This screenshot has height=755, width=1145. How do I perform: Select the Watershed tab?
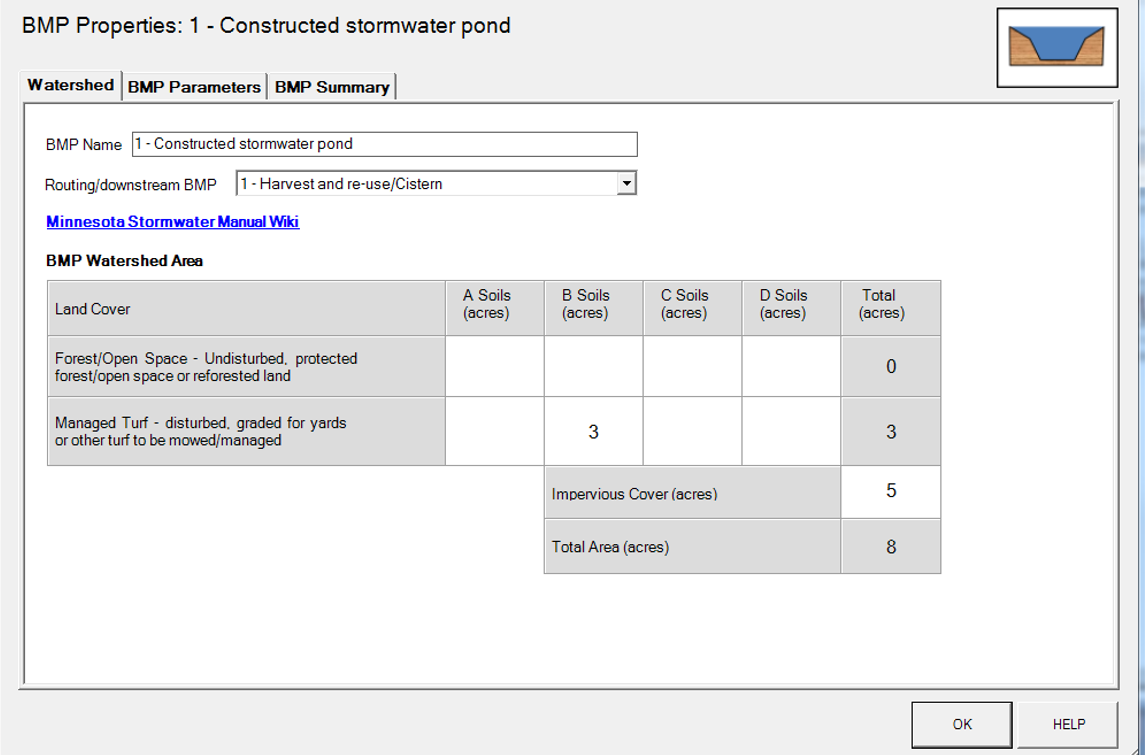[x=70, y=85]
